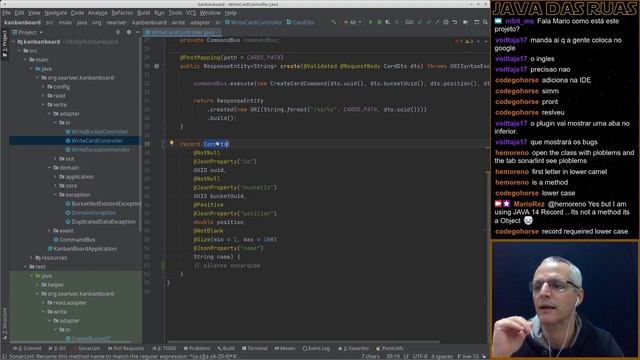Select the WriteCardController.java editor tab
640x360 pixels.
point(182,32)
